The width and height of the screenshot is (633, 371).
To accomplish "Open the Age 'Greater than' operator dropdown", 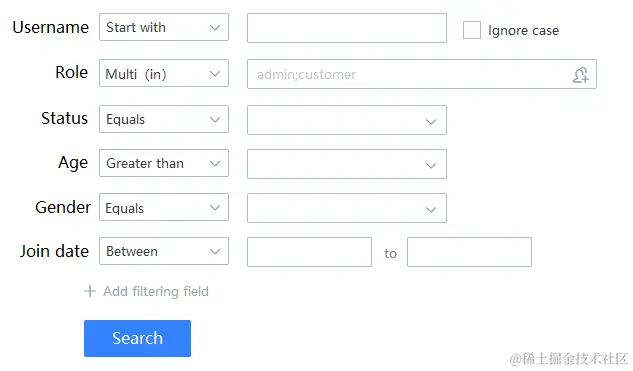I will tap(164, 163).
